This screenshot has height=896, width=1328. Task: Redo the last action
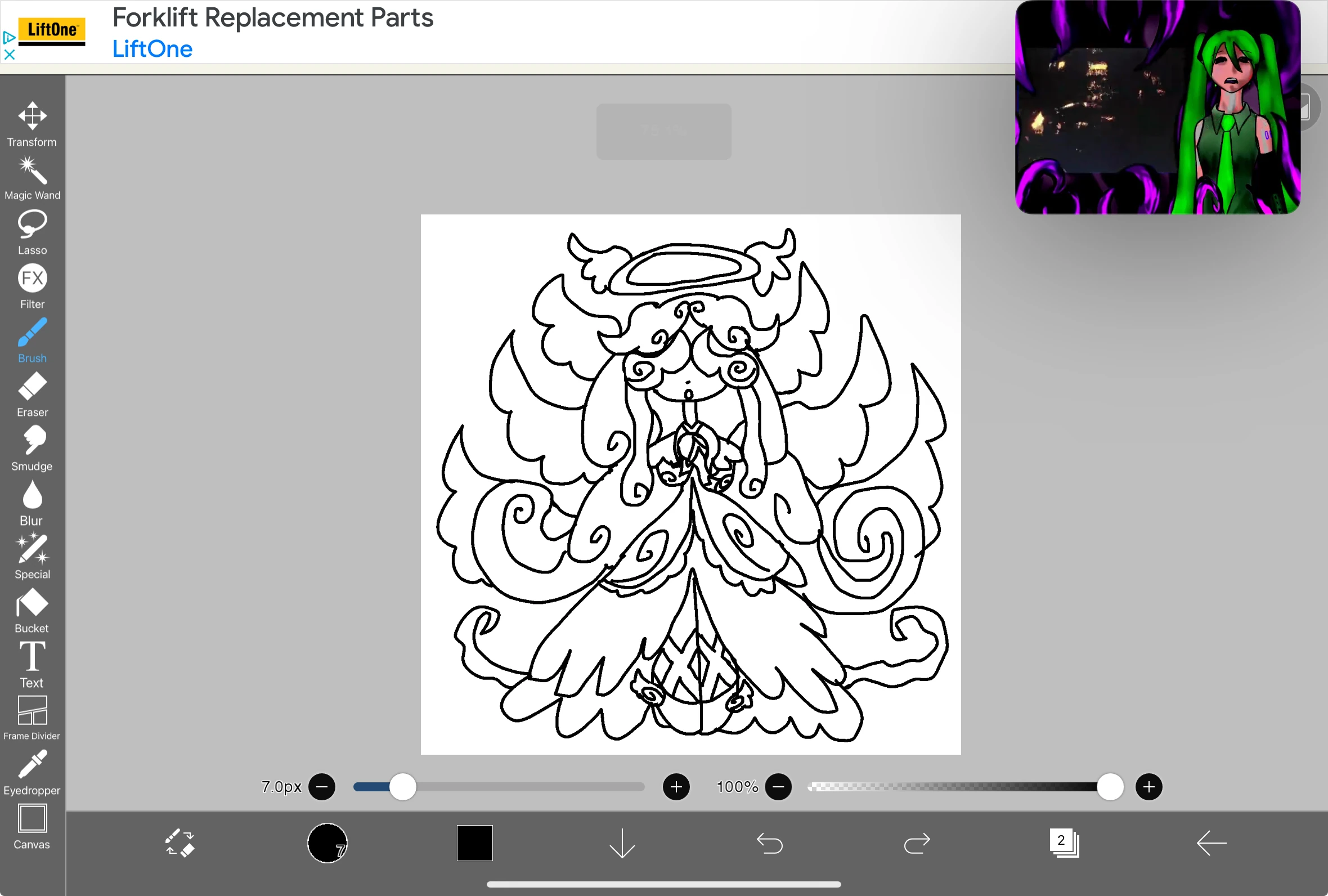point(915,843)
